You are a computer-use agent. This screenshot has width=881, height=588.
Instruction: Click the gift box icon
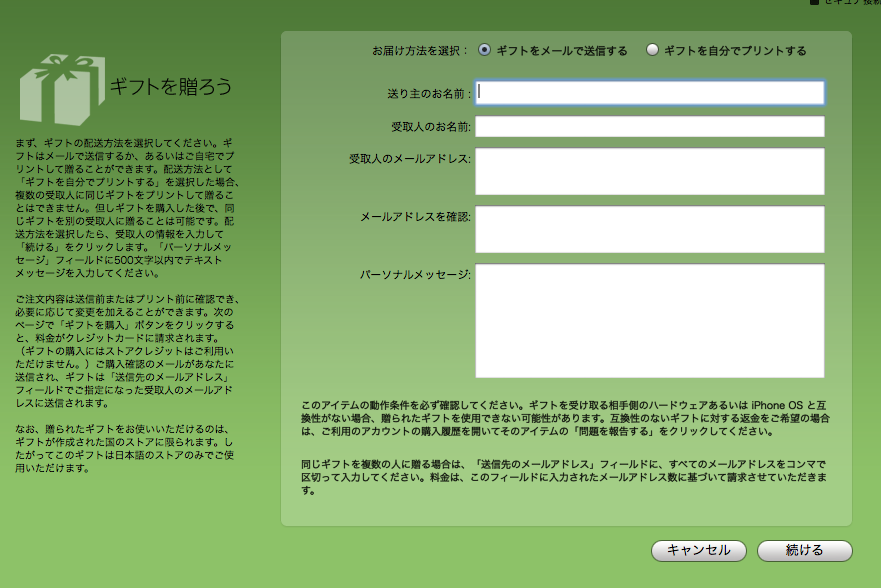click(62, 89)
